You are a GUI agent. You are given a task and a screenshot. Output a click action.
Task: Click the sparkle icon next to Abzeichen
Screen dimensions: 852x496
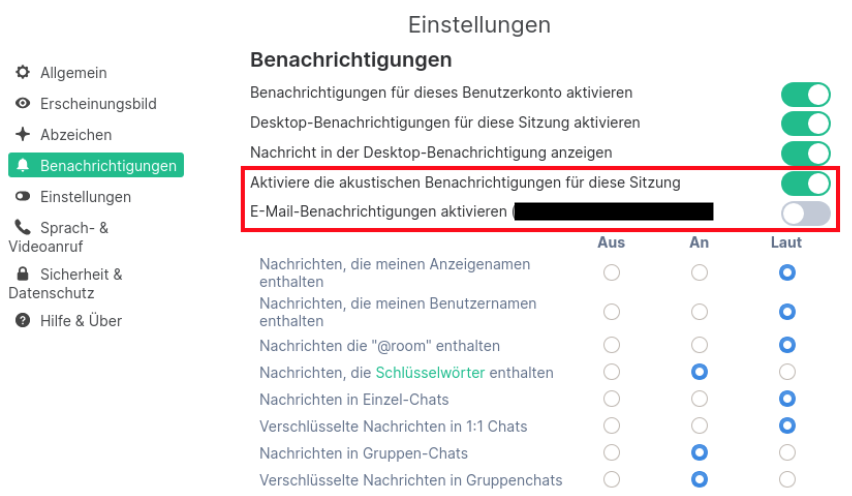pos(23,135)
